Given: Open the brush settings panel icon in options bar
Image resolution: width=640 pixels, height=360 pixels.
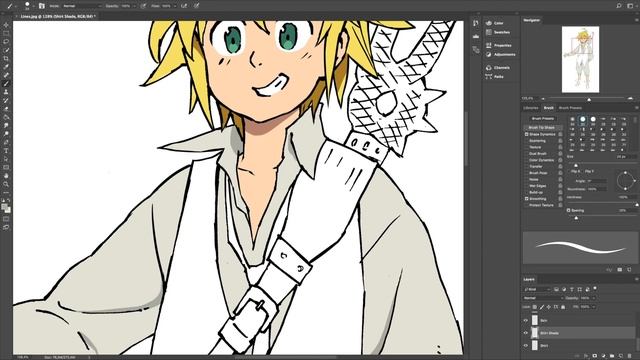Looking at the screenshot, I should [42, 6].
